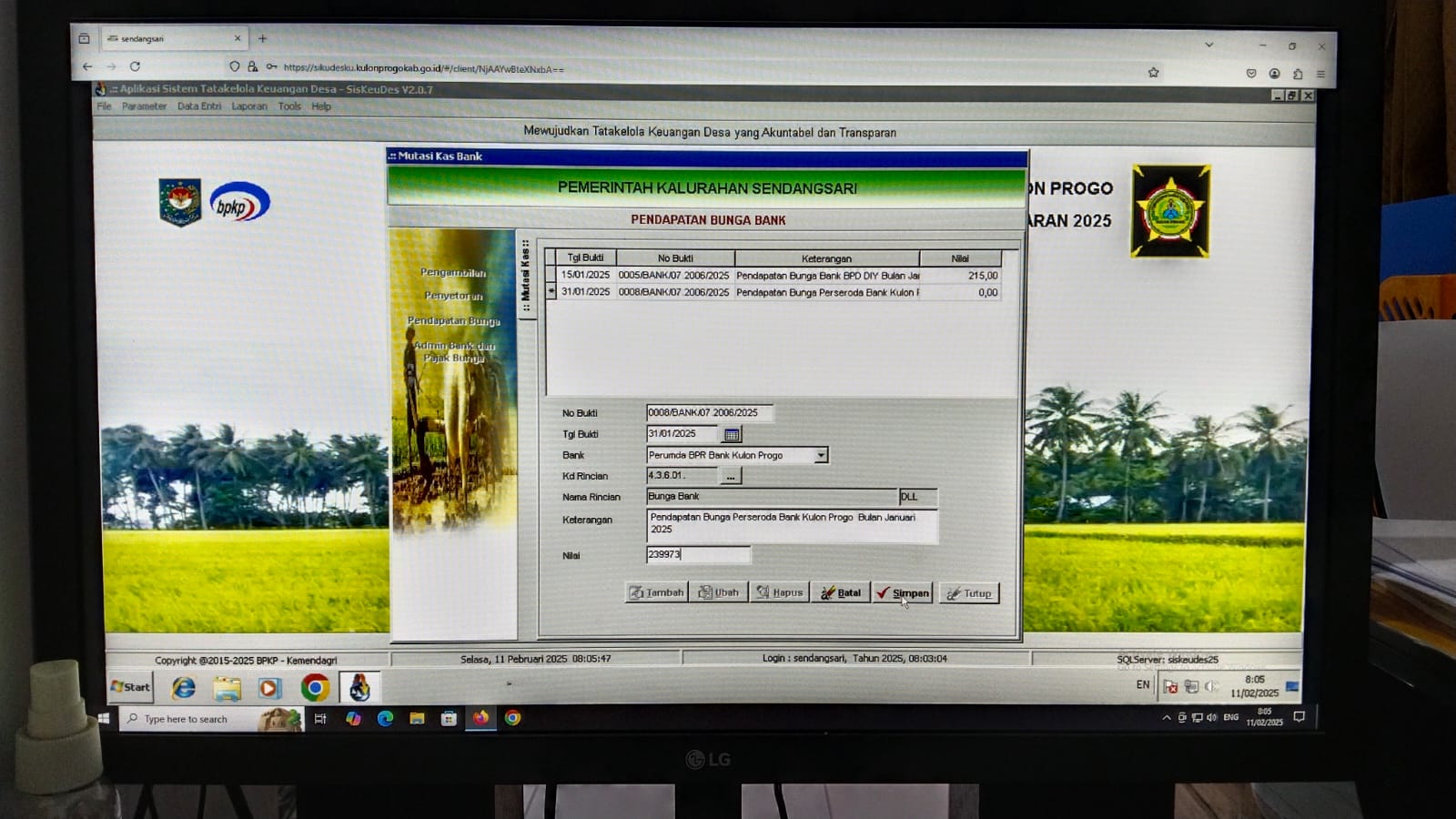Click the 215,00 value cell
The width and height of the screenshot is (1456, 819).
point(961,275)
